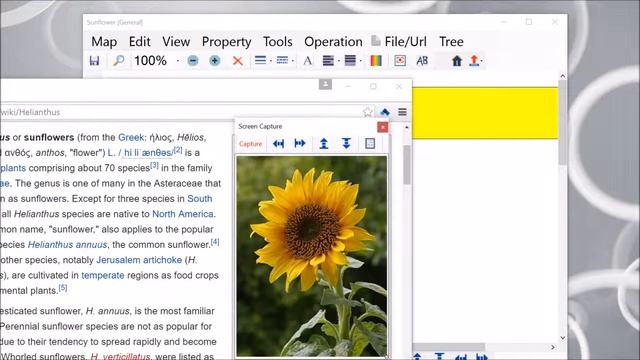The width and height of the screenshot is (640, 360).
Task: Click the browser profile user icon
Action: (325, 84)
